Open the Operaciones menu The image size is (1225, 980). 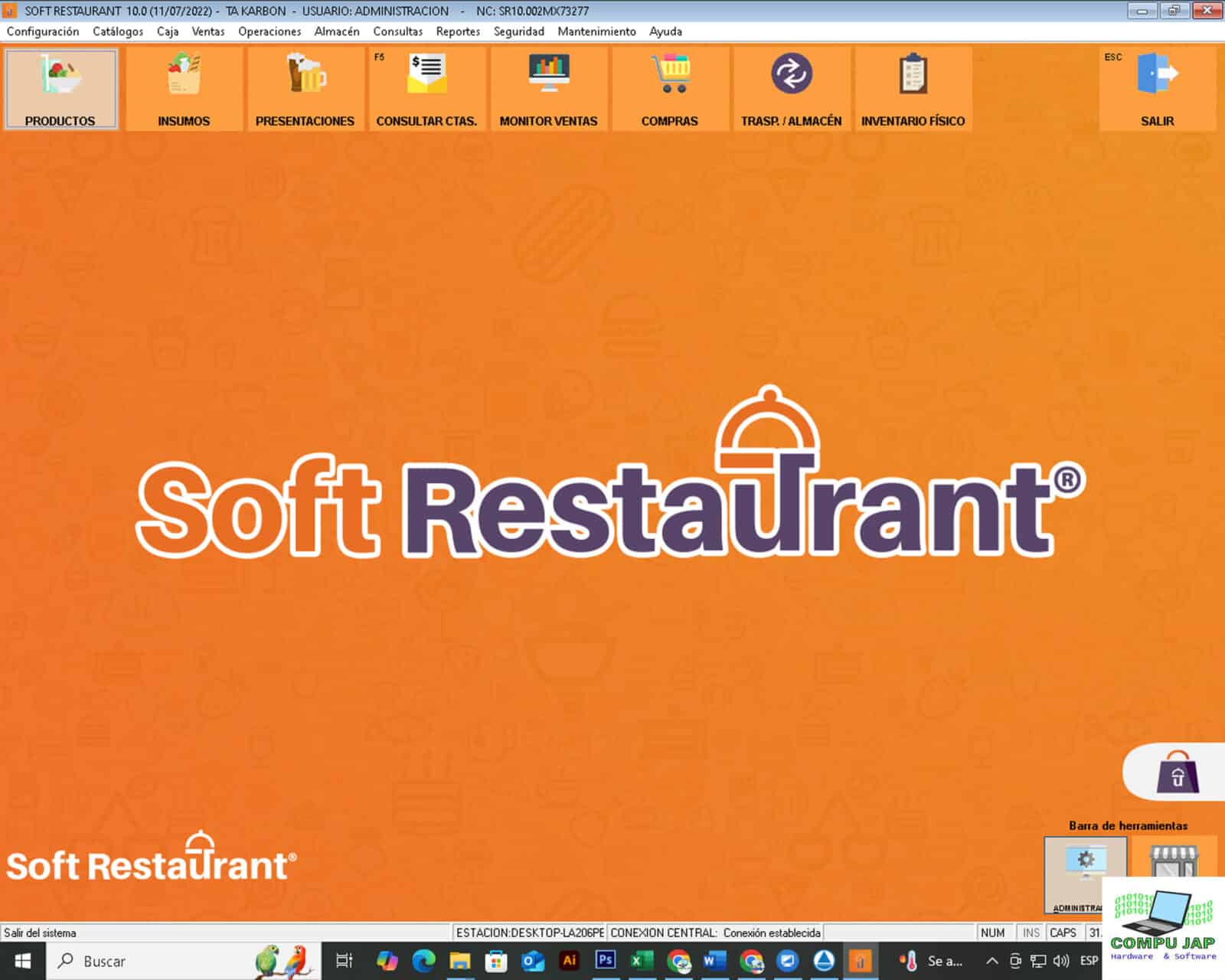pos(269,31)
